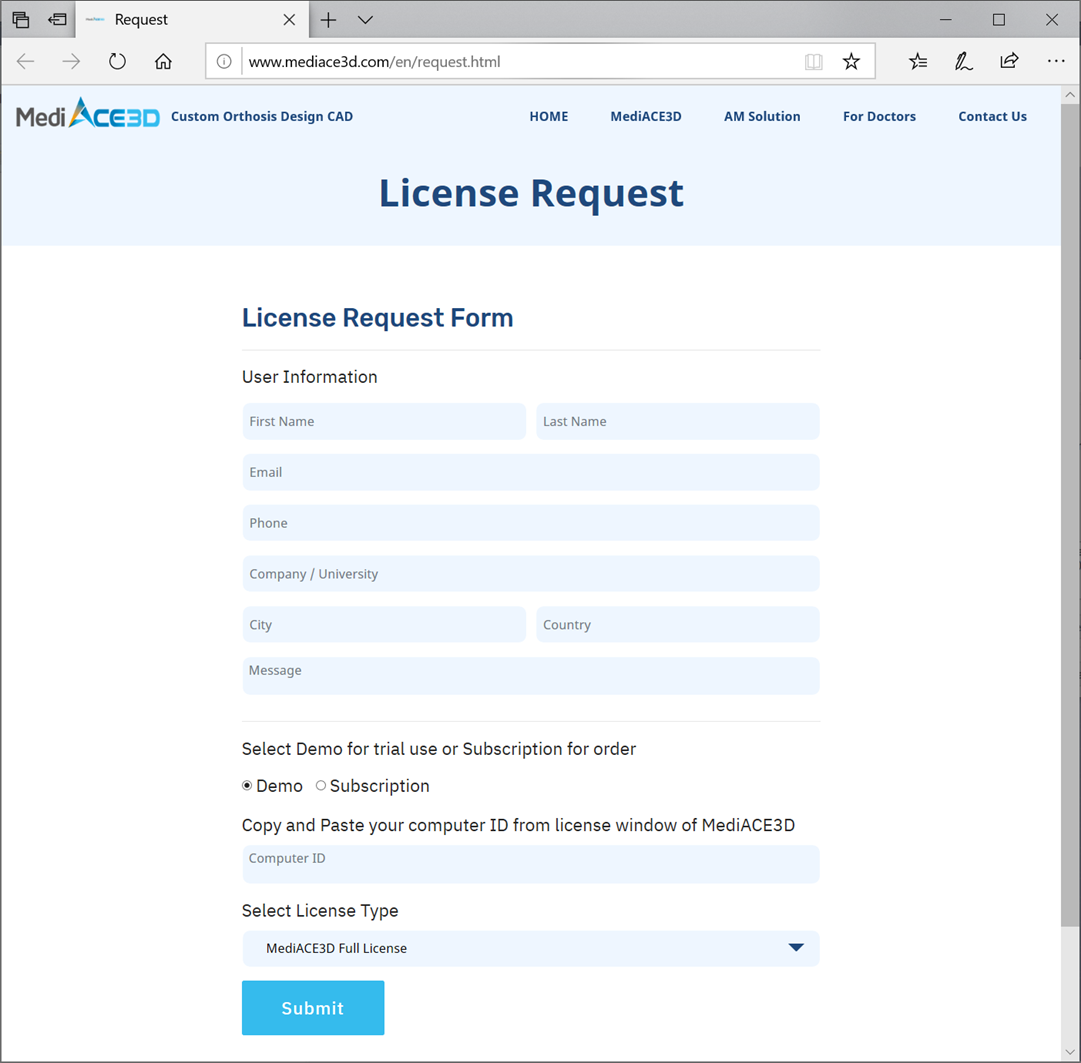Image resolution: width=1081 pixels, height=1063 pixels.
Task: Open browser settings and more menu
Action: click(x=1055, y=61)
